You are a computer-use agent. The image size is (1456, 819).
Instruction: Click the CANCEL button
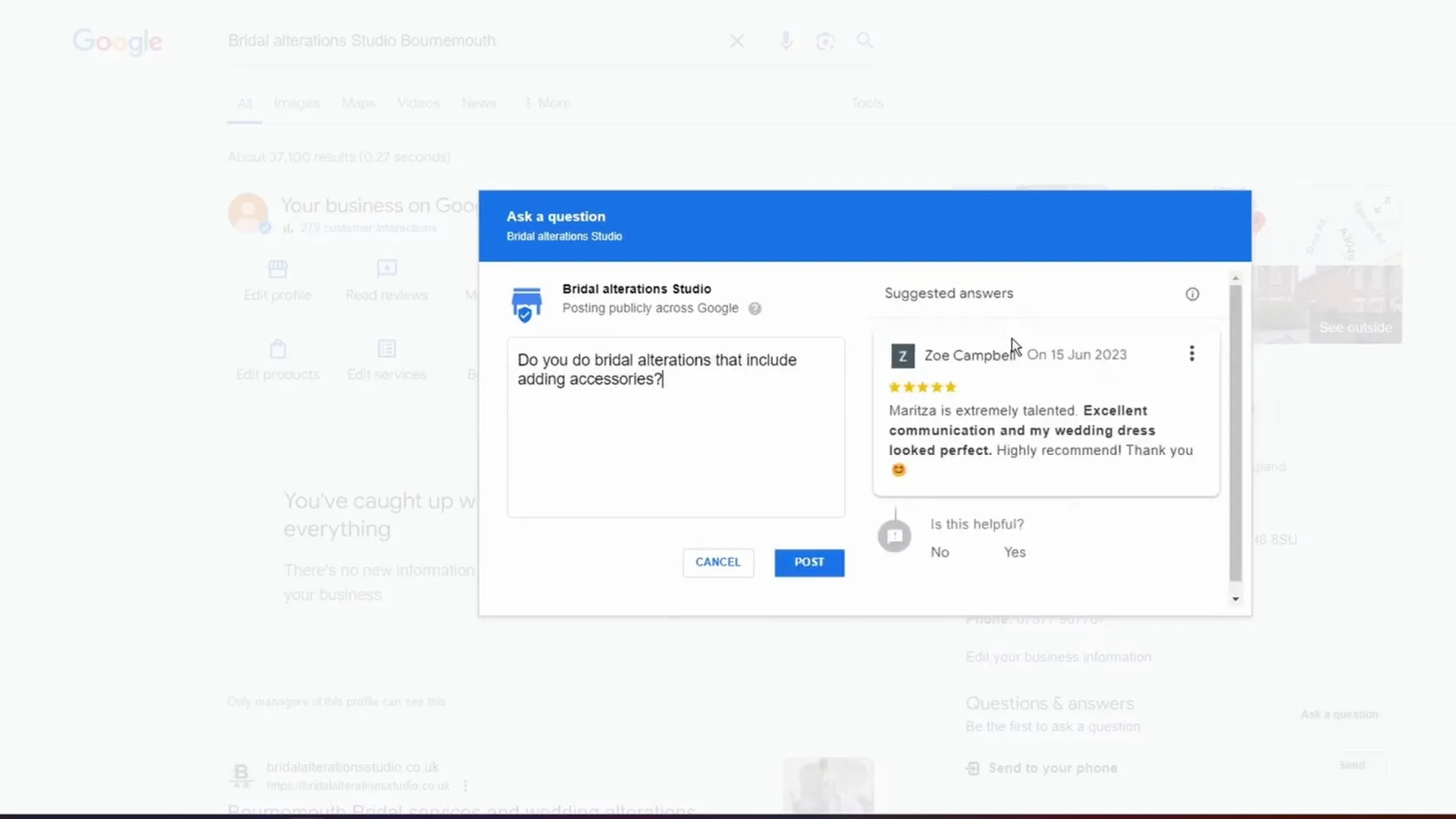click(718, 562)
